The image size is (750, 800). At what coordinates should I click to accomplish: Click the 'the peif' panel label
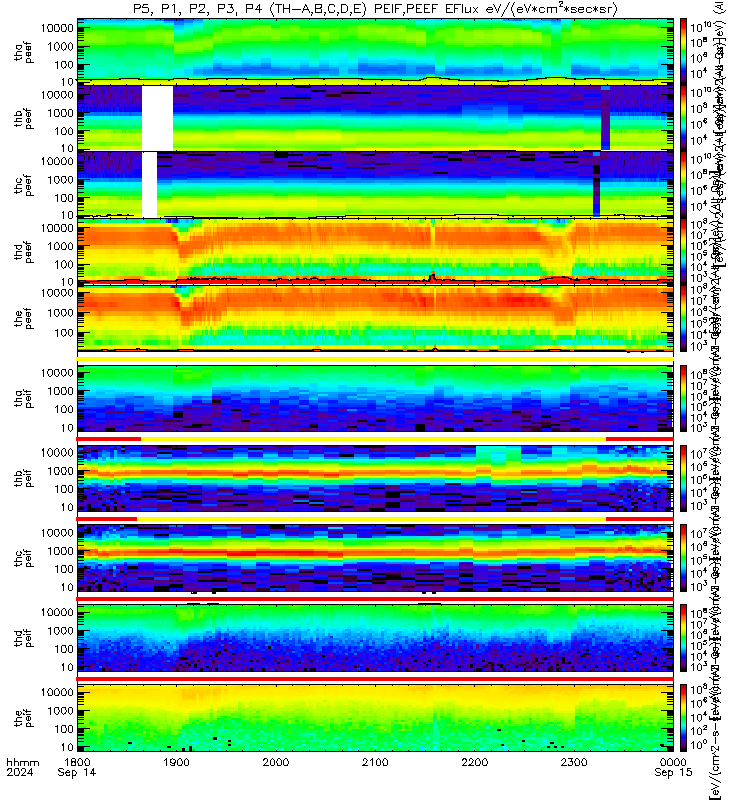[x=24, y=718]
